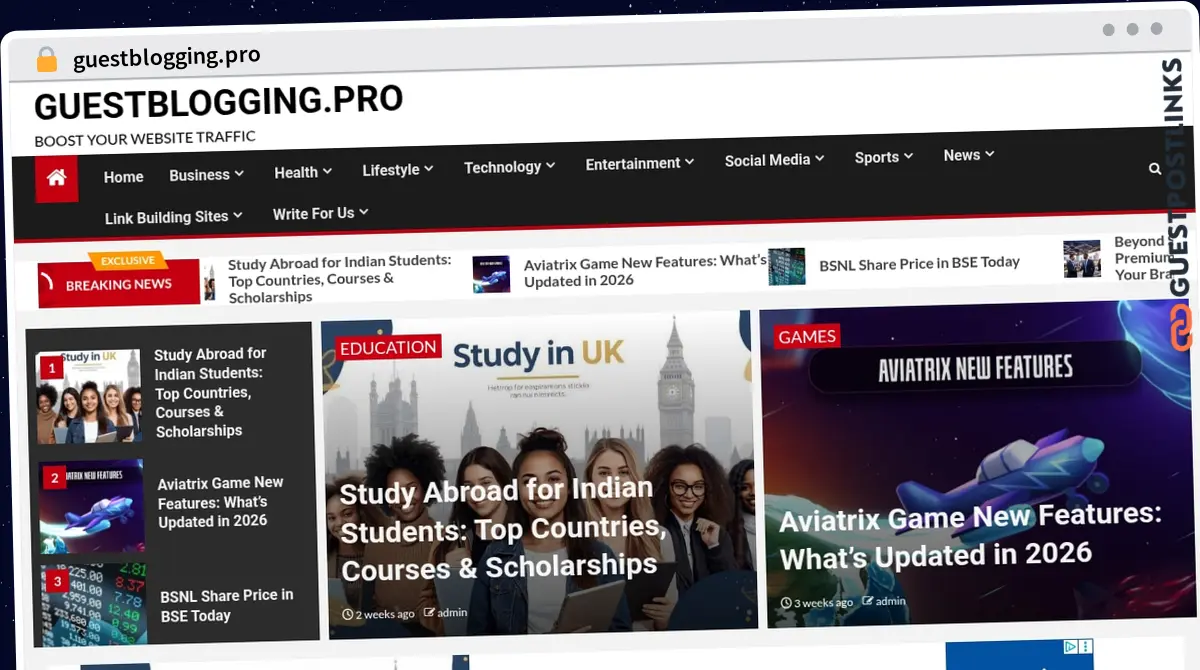Open ticker headline BSNL Share Price in BSE Today
The image size is (1200, 670).
point(919,263)
